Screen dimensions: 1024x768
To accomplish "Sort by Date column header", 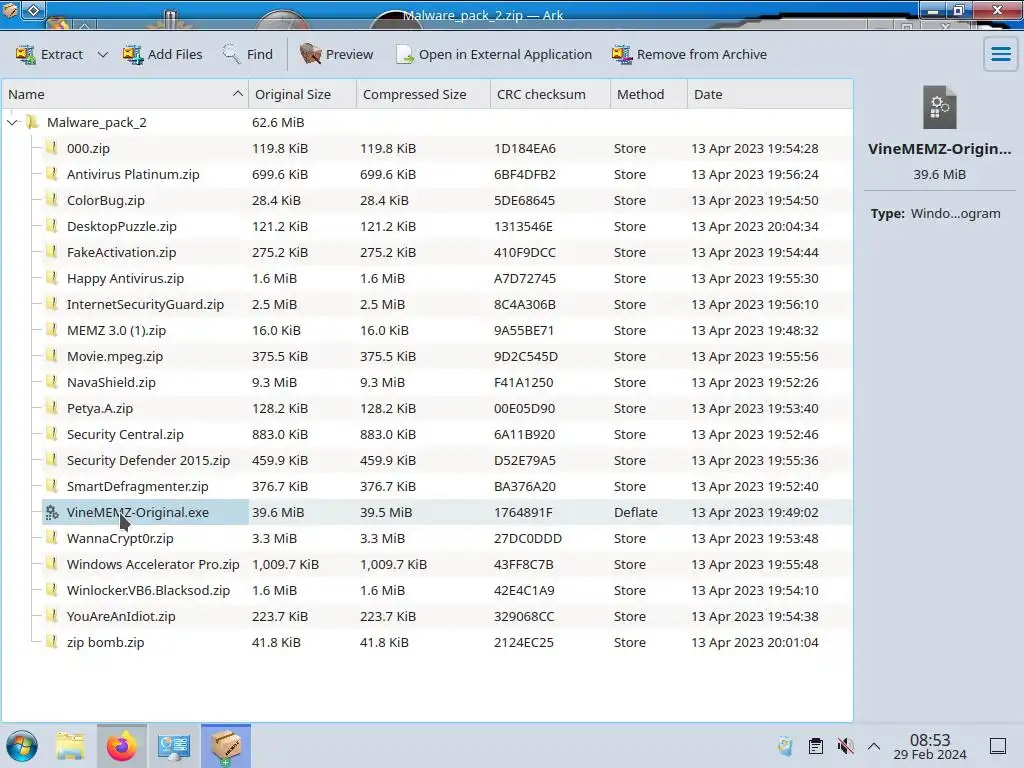I will click(770, 94).
